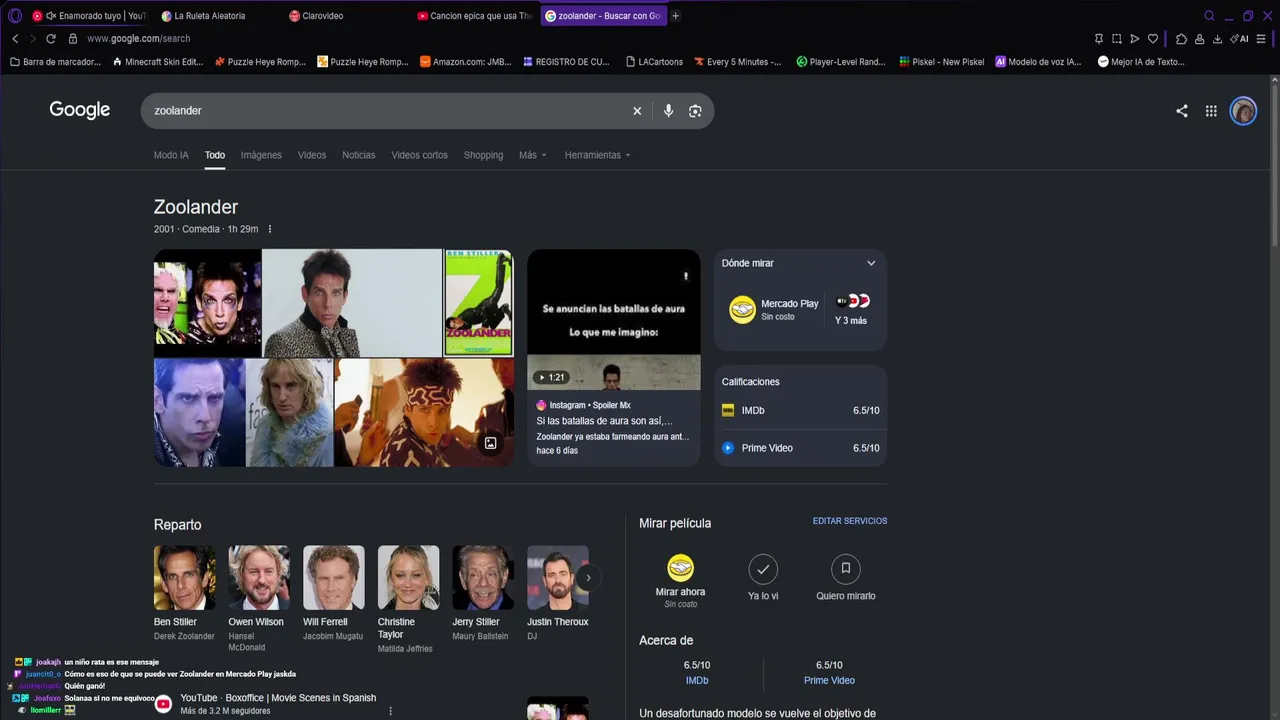Image resolution: width=1280 pixels, height=720 pixels.
Task: Switch to the Modo IA tab
Action: [x=171, y=155]
